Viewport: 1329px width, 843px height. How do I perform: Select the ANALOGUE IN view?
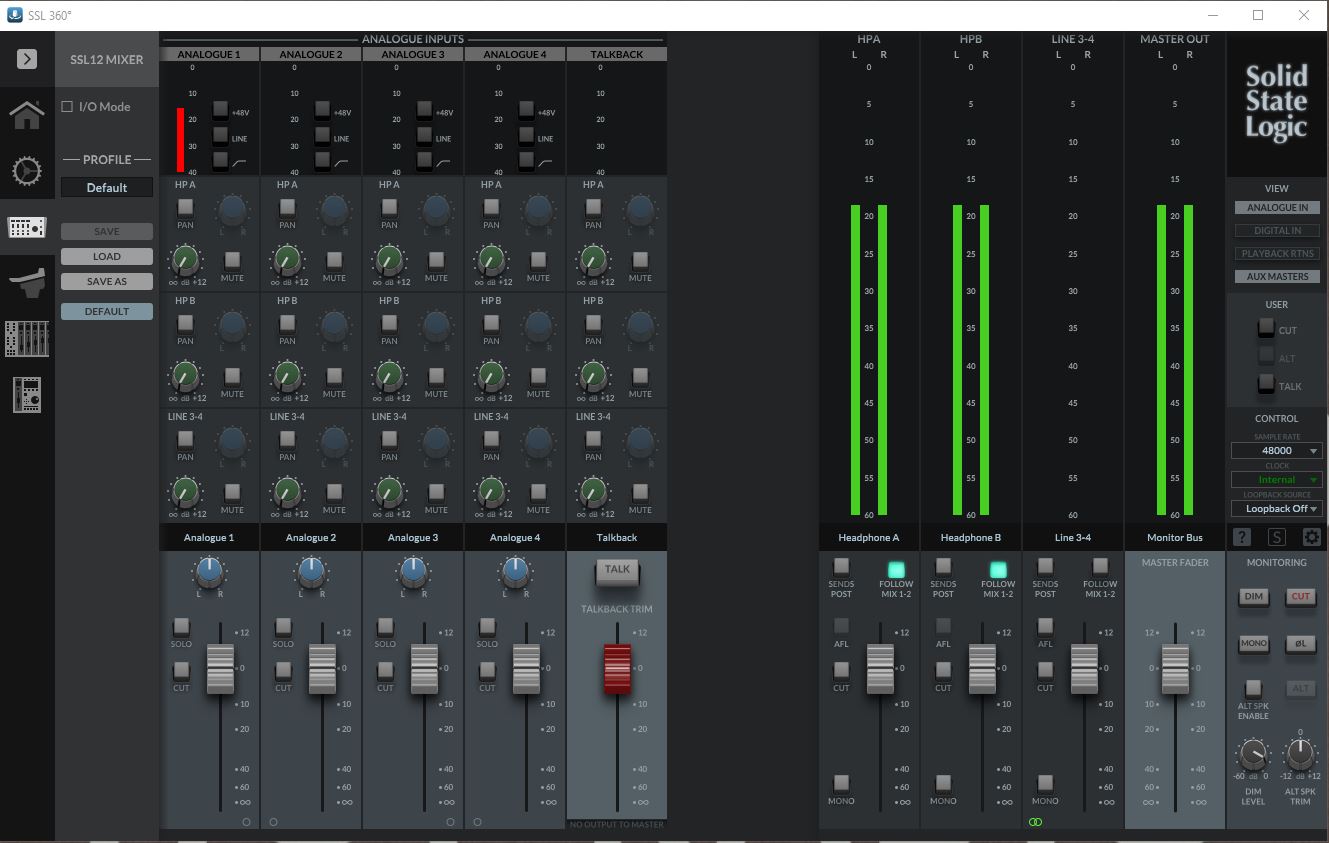[1277, 207]
